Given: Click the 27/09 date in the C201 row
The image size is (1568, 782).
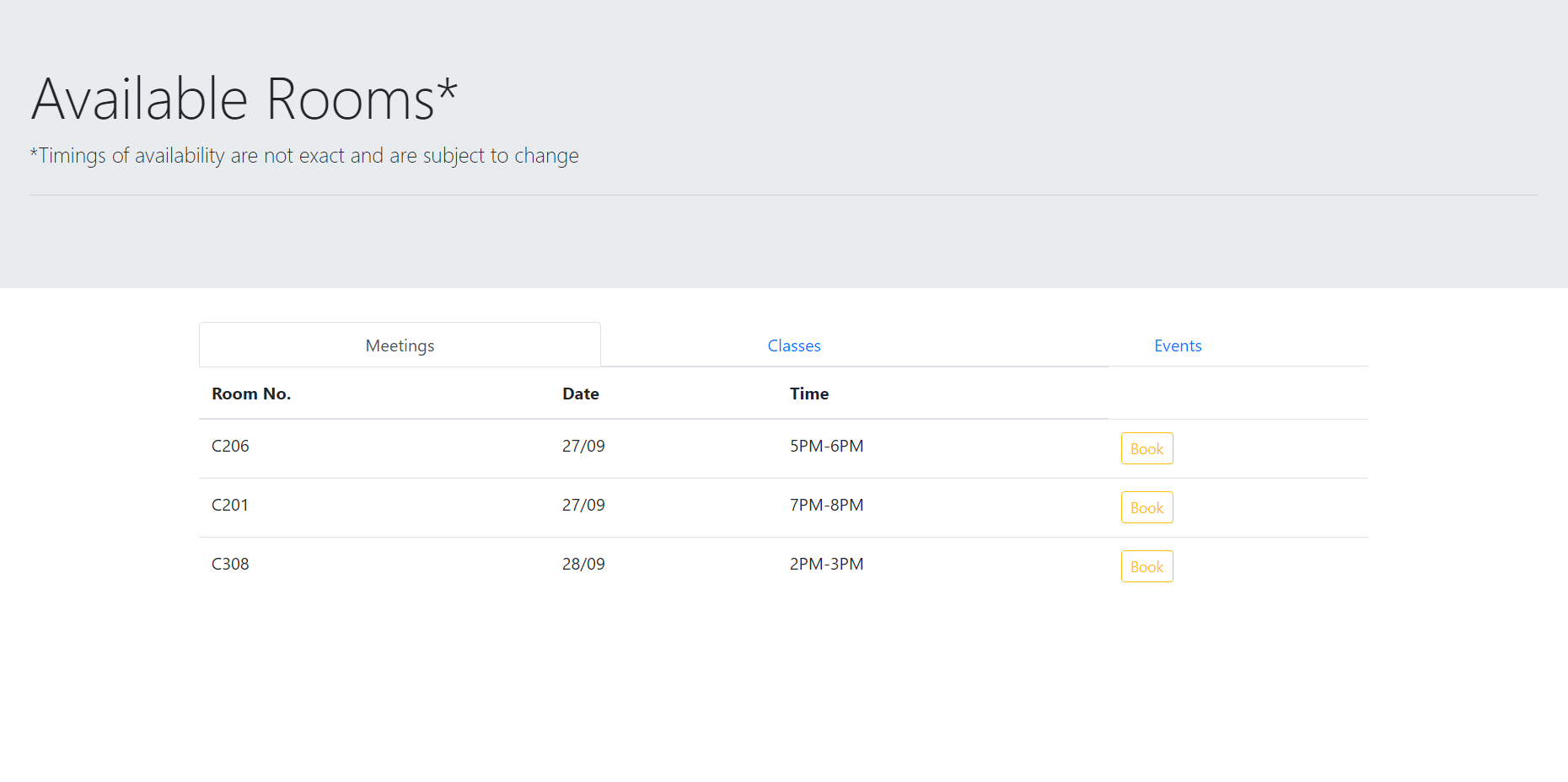Looking at the screenshot, I should click(583, 505).
